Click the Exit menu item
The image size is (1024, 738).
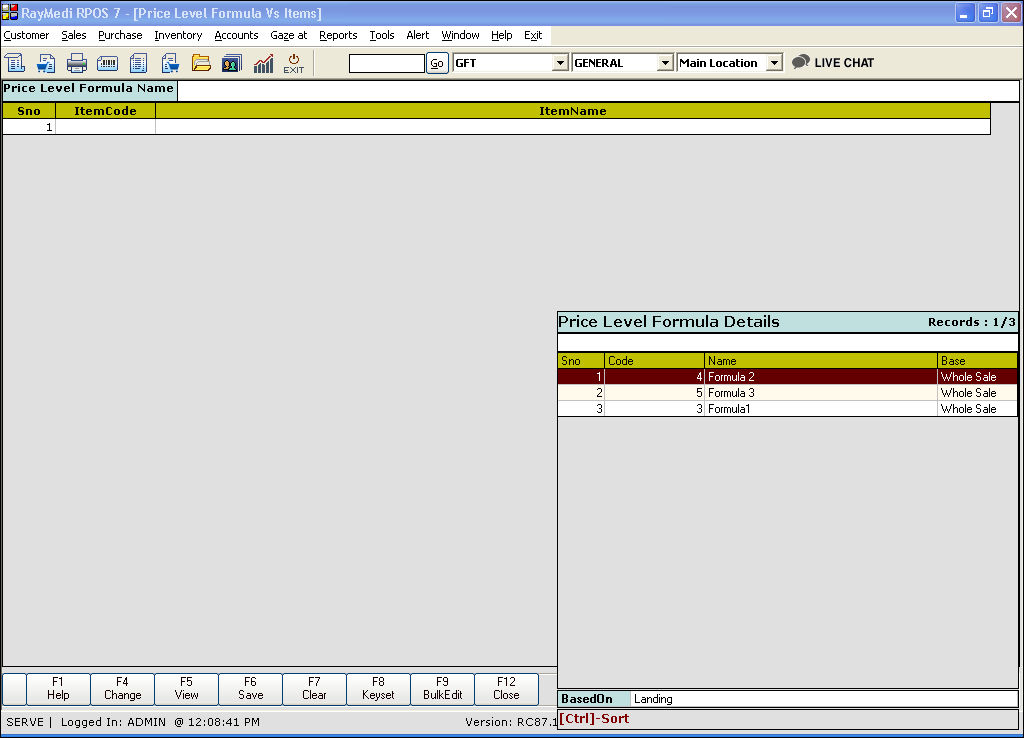coord(533,35)
